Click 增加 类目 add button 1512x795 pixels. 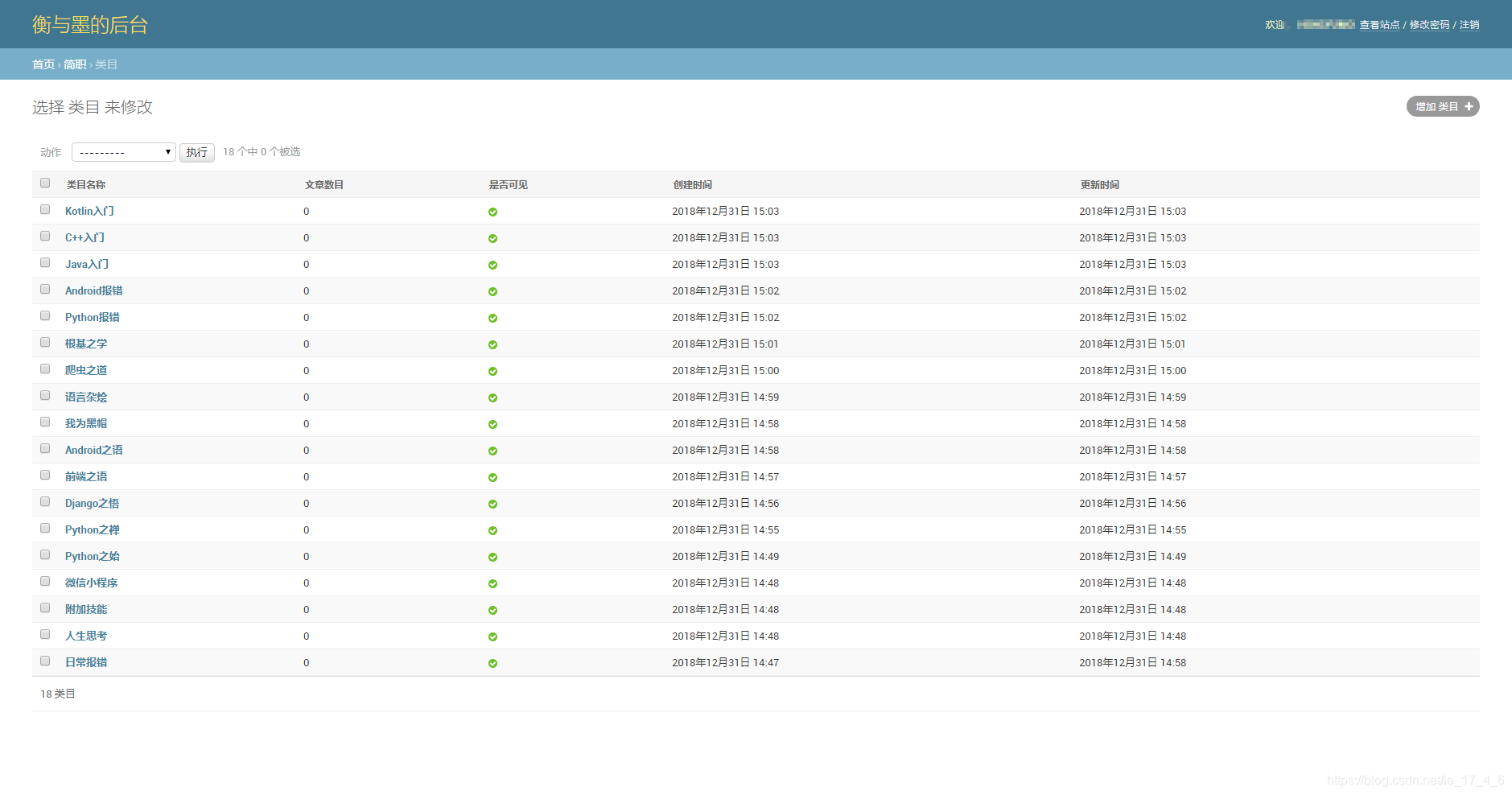click(x=1443, y=106)
